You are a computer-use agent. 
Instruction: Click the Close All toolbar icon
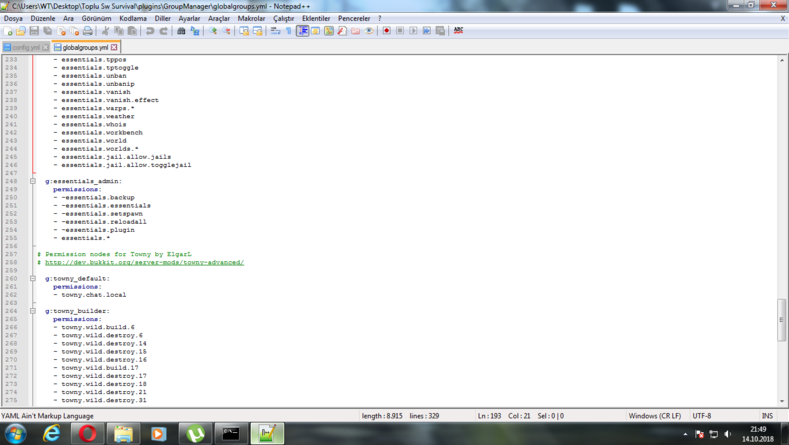pos(74,31)
